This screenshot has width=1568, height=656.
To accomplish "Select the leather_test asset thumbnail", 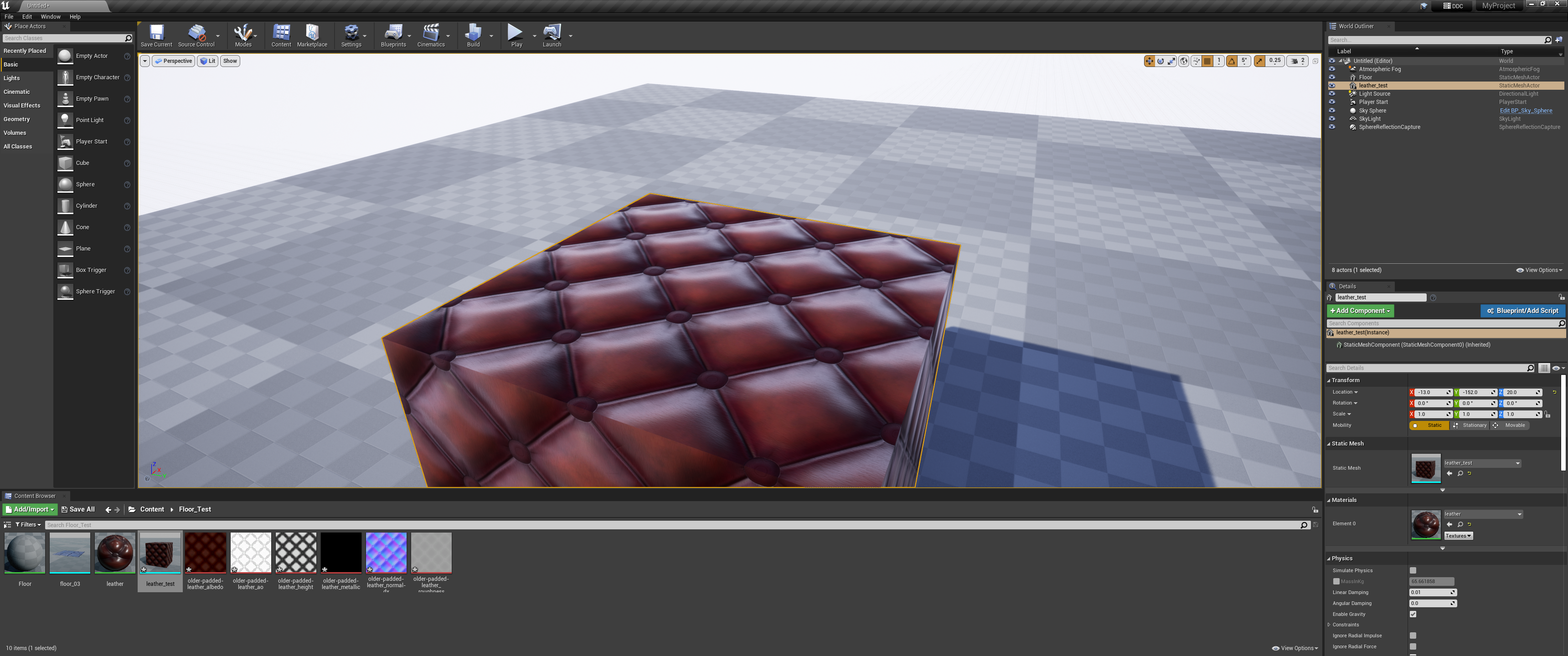I will click(160, 553).
